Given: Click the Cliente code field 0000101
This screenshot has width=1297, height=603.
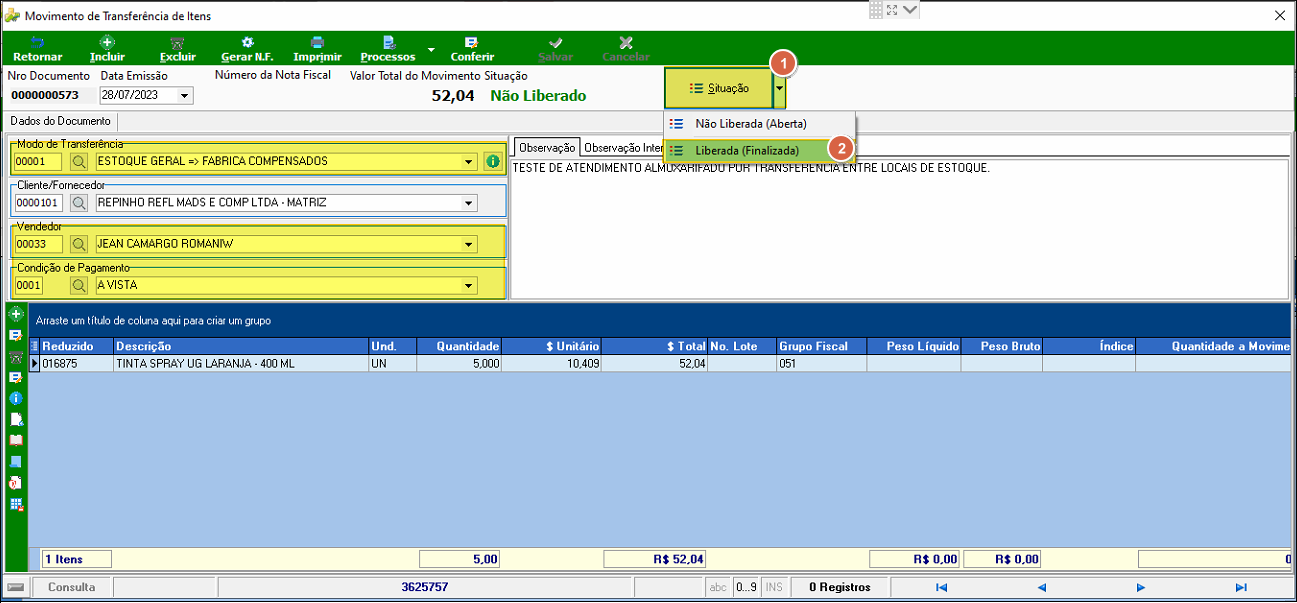Looking at the screenshot, I should click(x=38, y=203).
